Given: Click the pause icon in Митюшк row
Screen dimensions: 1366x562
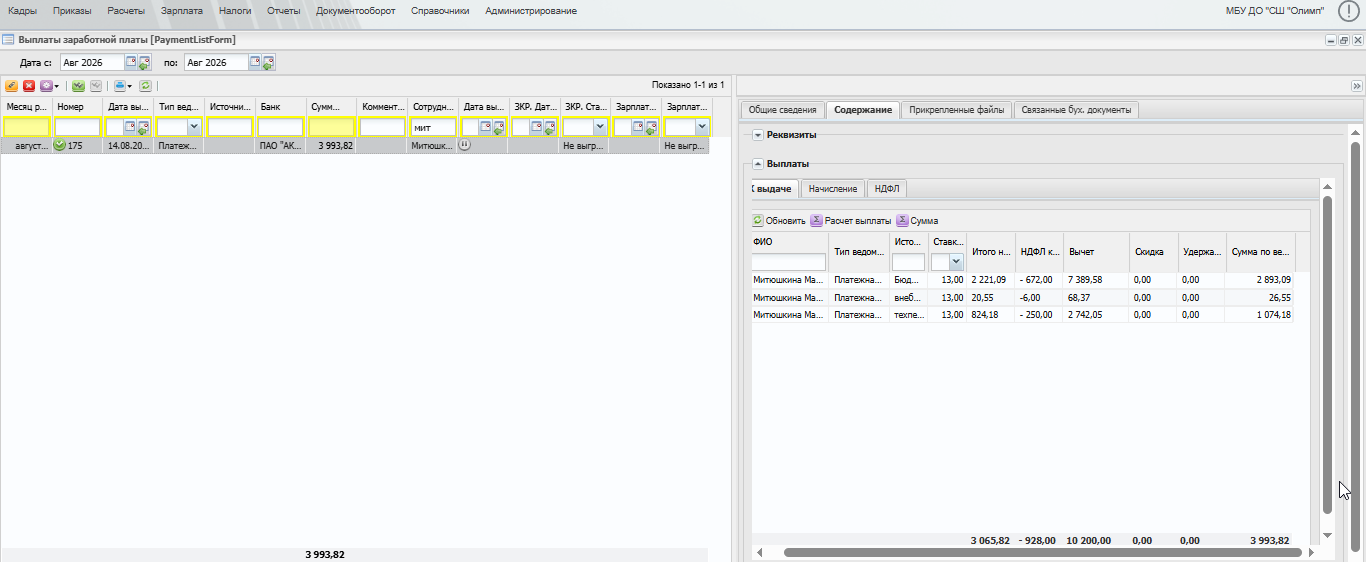Looking at the screenshot, I should tap(464, 145).
